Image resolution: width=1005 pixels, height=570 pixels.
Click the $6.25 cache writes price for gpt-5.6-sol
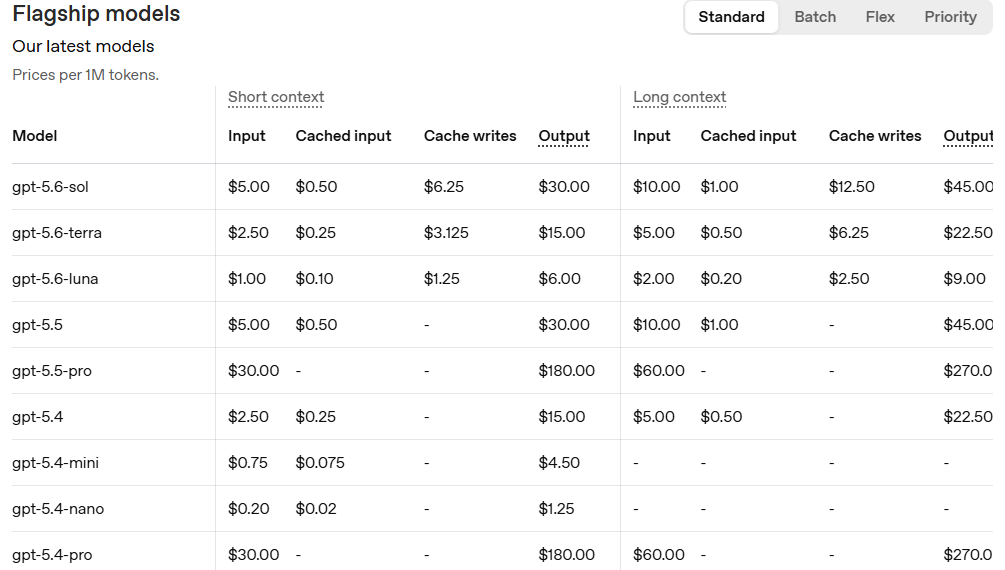coord(444,187)
